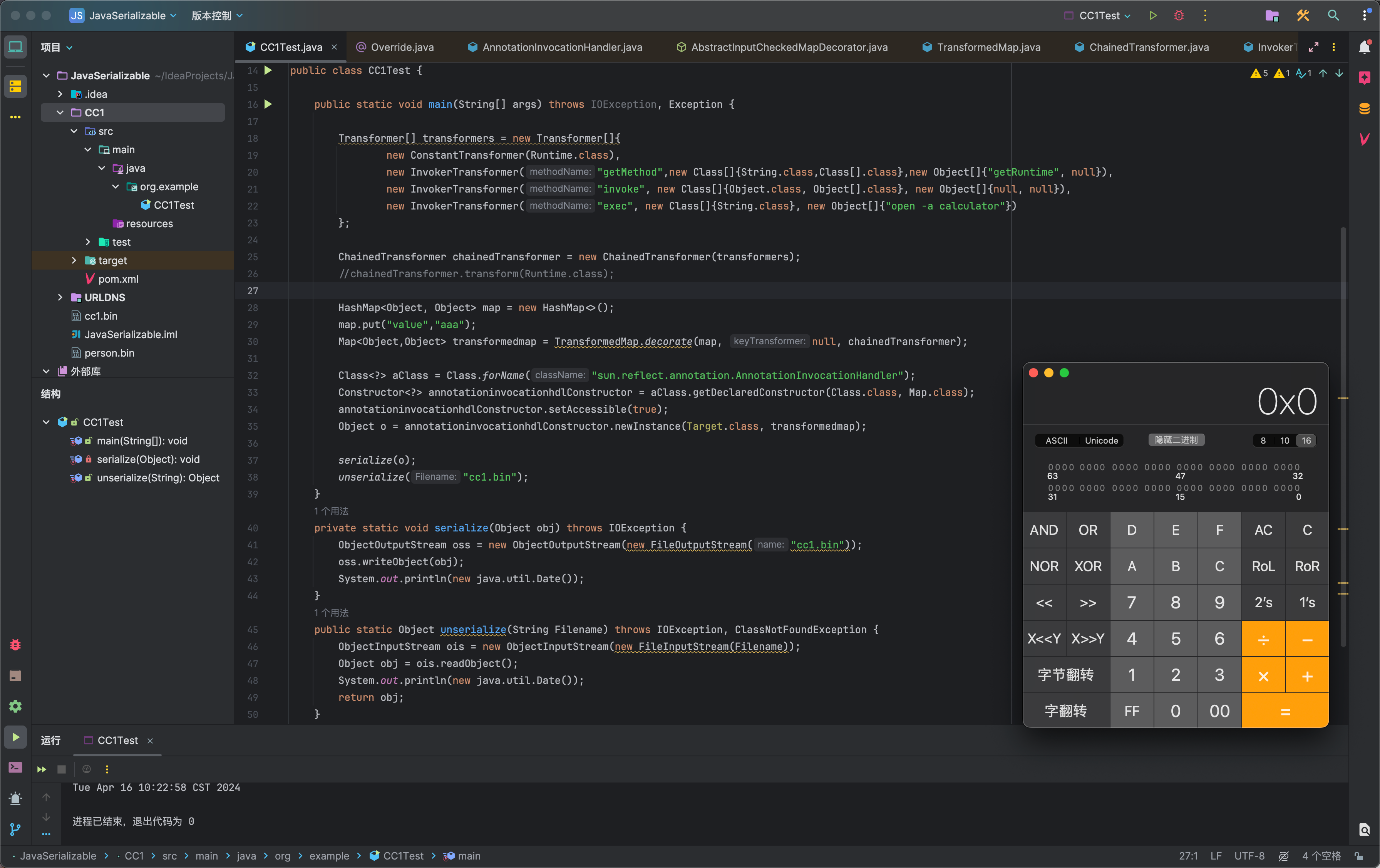The height and width of the screenshot is (868, 1380).
Task: Open the LF line separator status item
Action: [1216, 856]
